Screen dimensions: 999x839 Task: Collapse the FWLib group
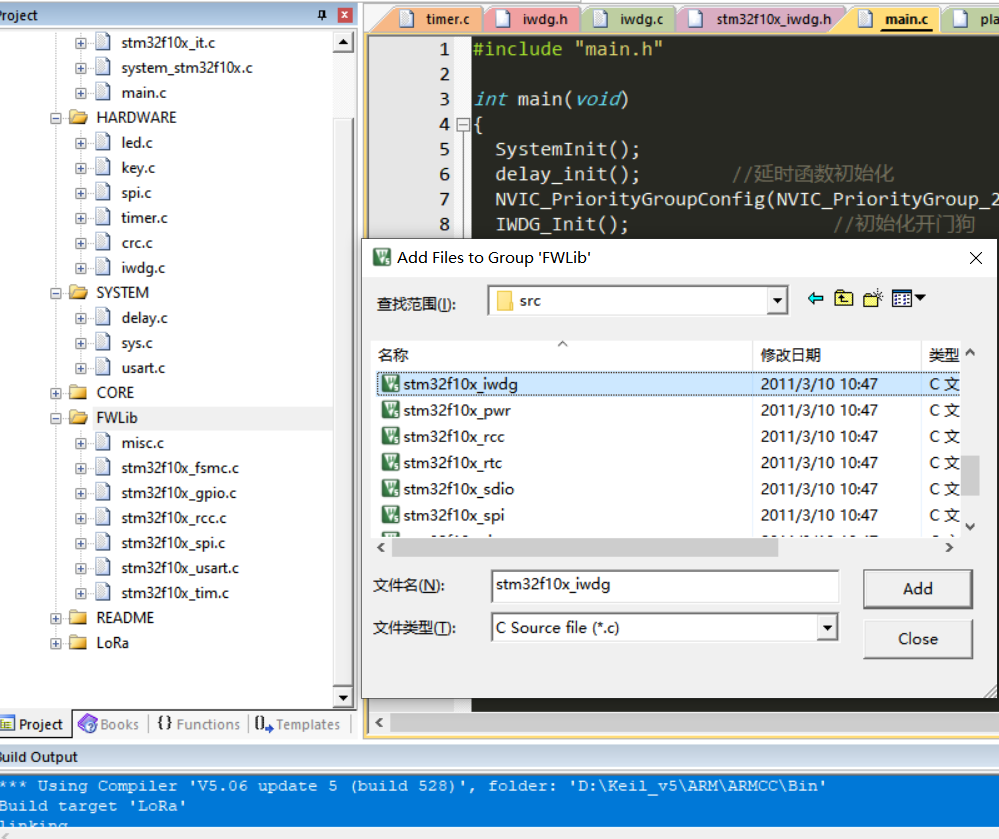(x=55, y=417)
